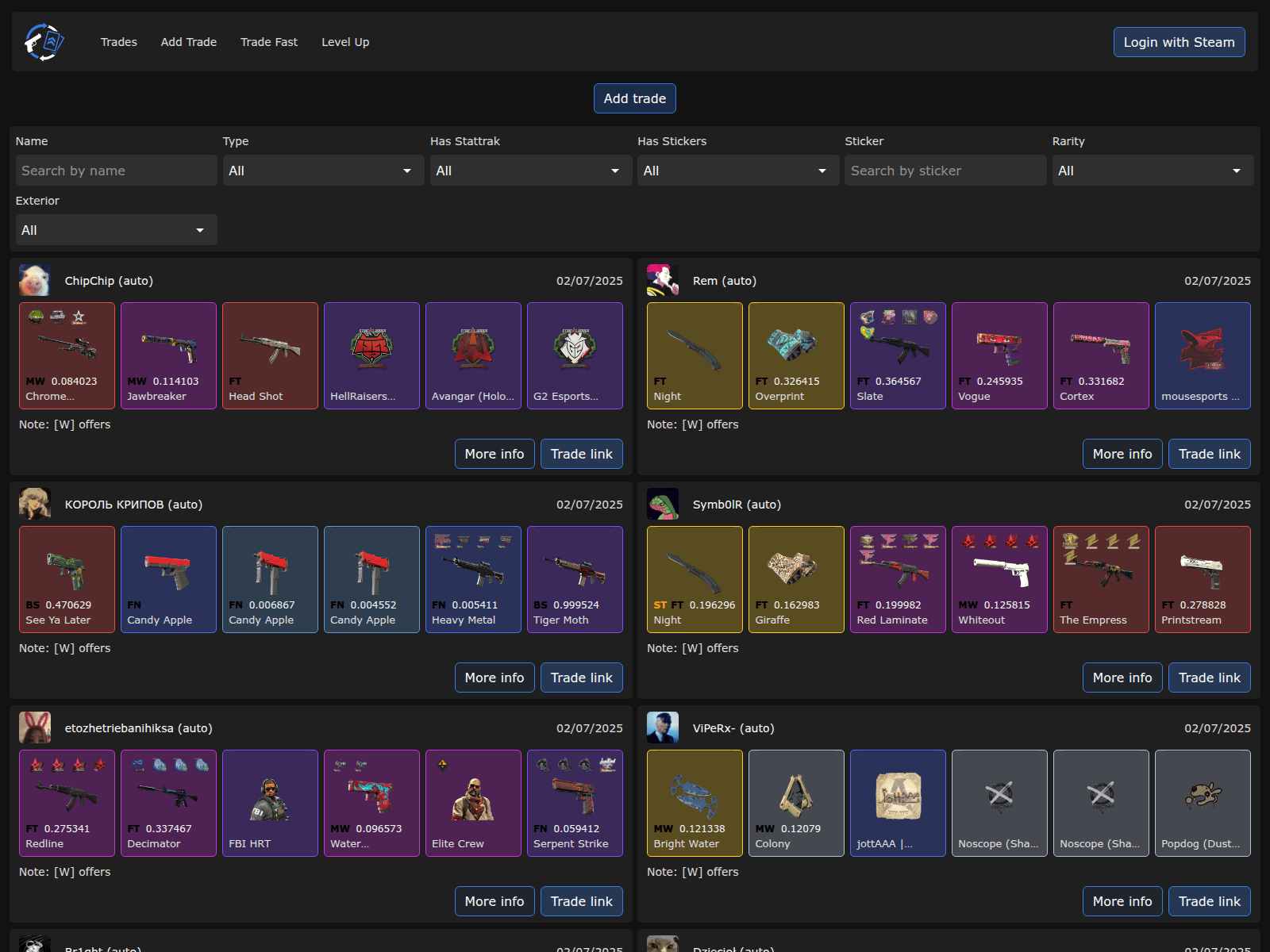Open the Rarity filter dropdown
Viewport: 1270px width, 952px height.
click(x=1153, y=171)
